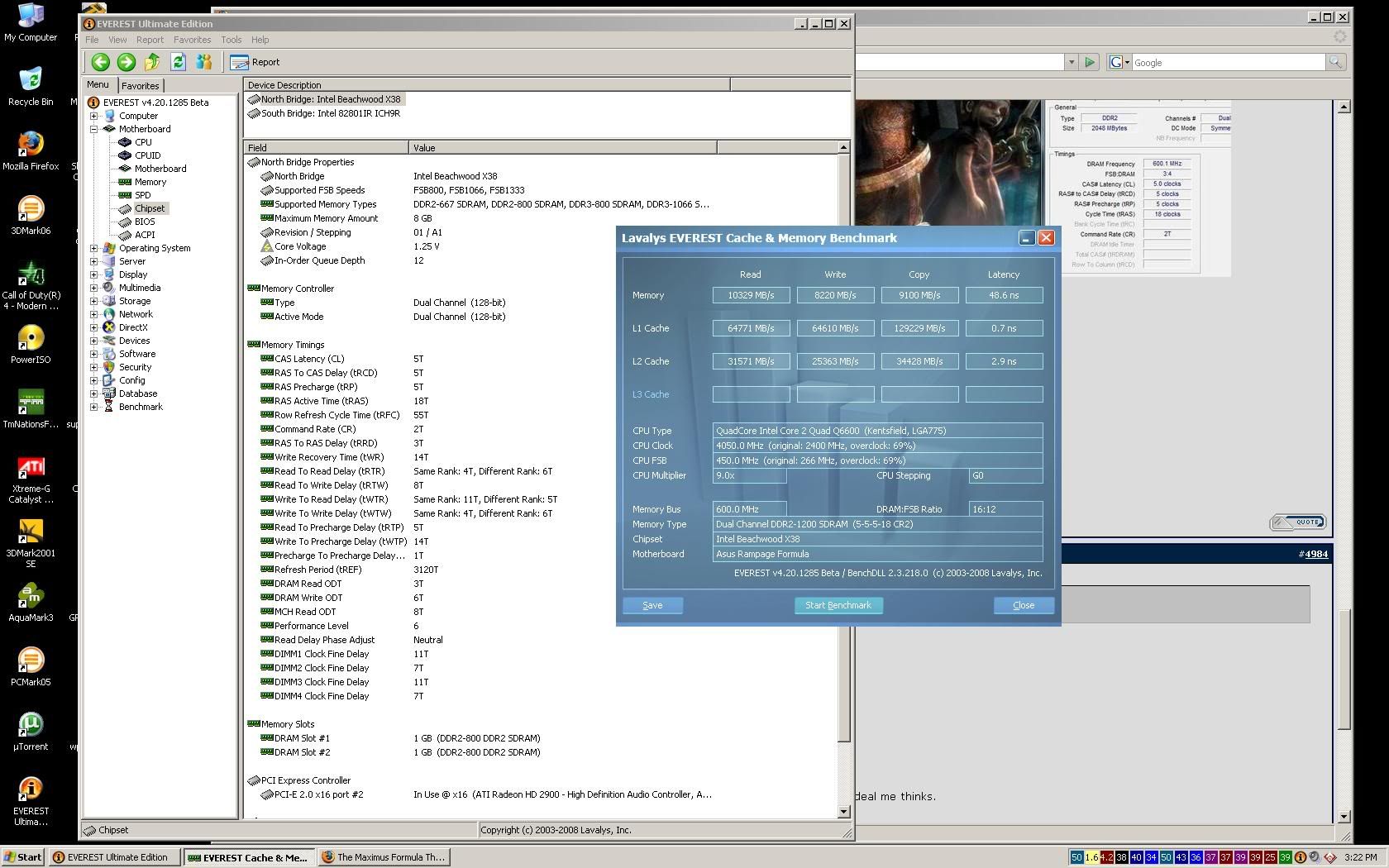Screen dimensions: 1389x868
Task: Expand the Server tree node
Action: 94,261
